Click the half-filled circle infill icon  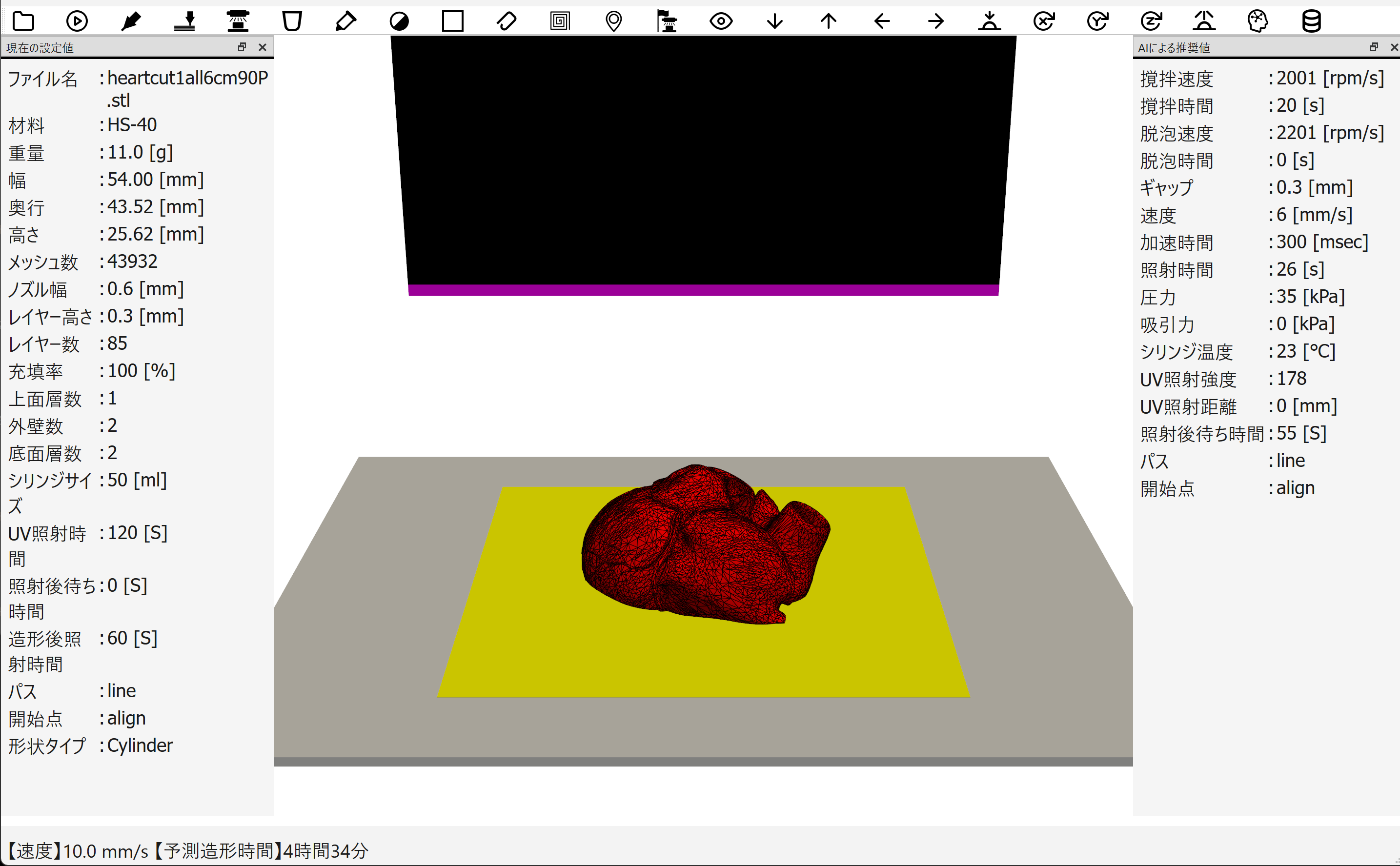(x=399, y=21)
